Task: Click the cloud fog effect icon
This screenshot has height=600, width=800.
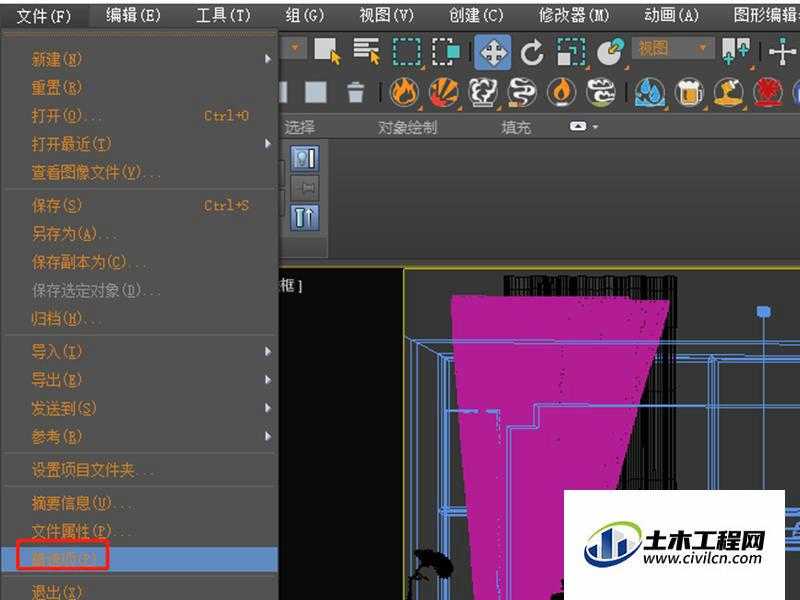Action: [x=601, y=92]
